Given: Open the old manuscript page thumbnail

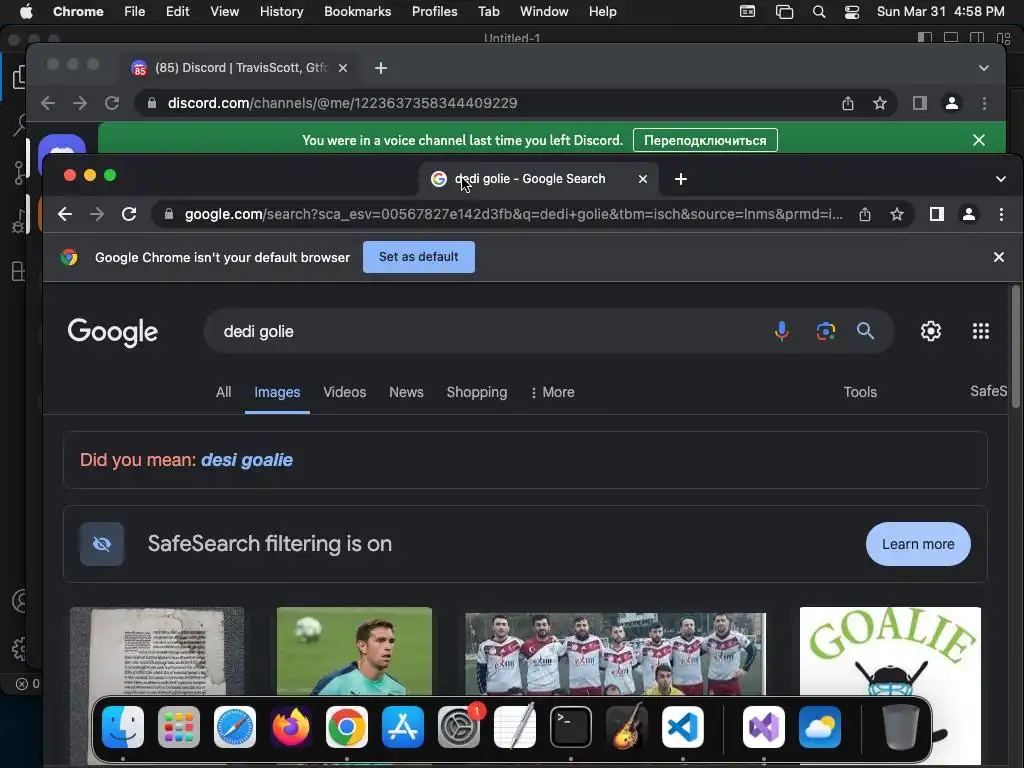Looking at the screenshot, I should tap(157, 651).
